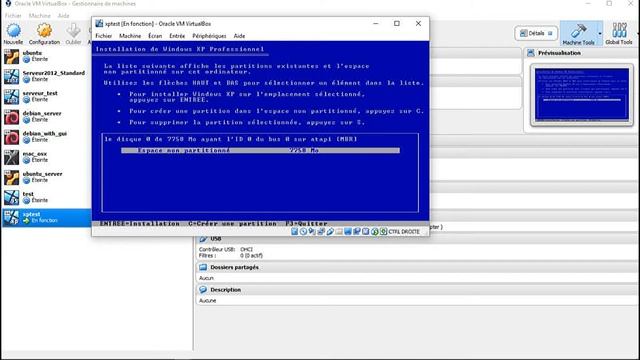This screenshot has height=360, width=640.
Task: Collapse the USB section header
Action: click(x=416, y=239)
